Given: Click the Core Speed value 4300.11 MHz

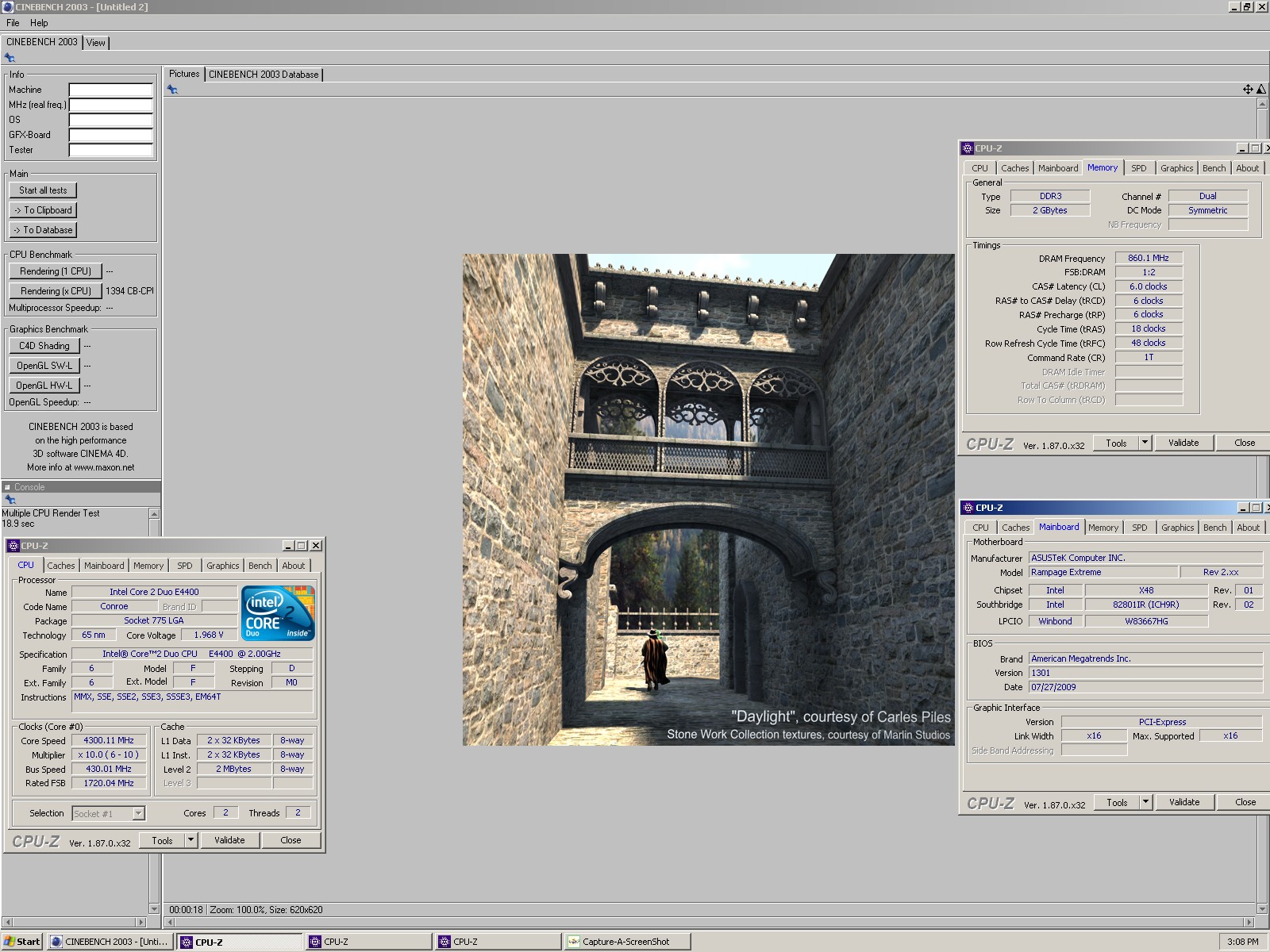Looking at the screenshot, I should (x=109, y=740).
